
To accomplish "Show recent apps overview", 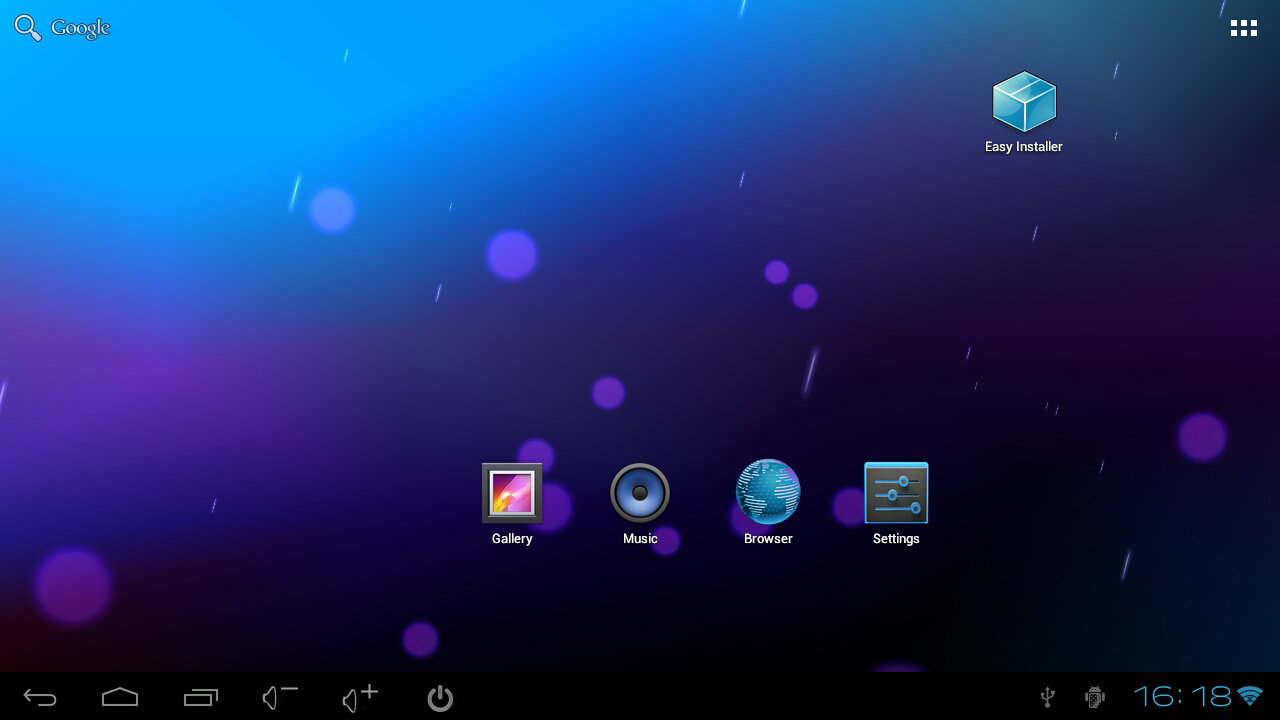I will (x=201, y=697).
